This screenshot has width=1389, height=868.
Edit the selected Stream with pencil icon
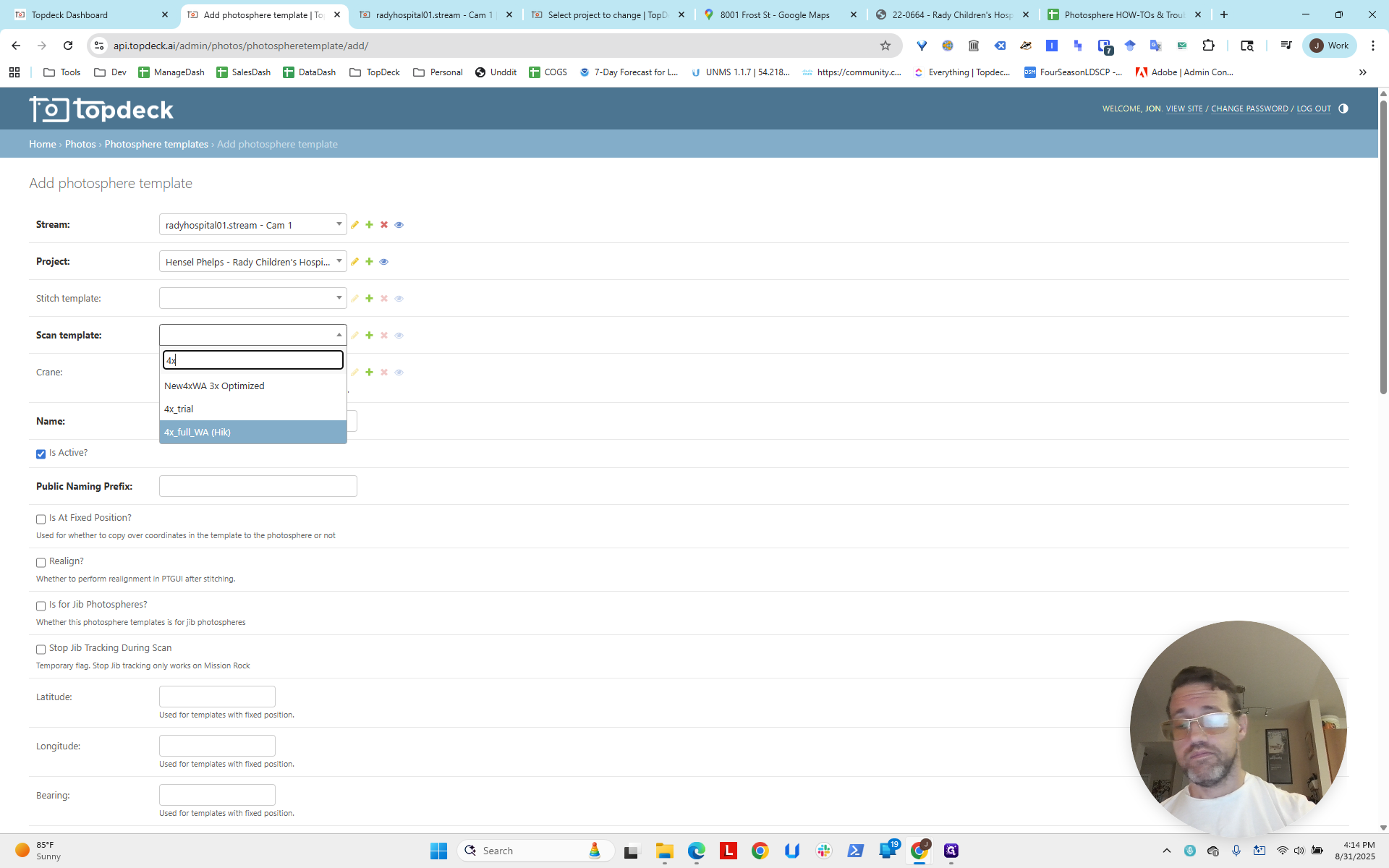354,225
